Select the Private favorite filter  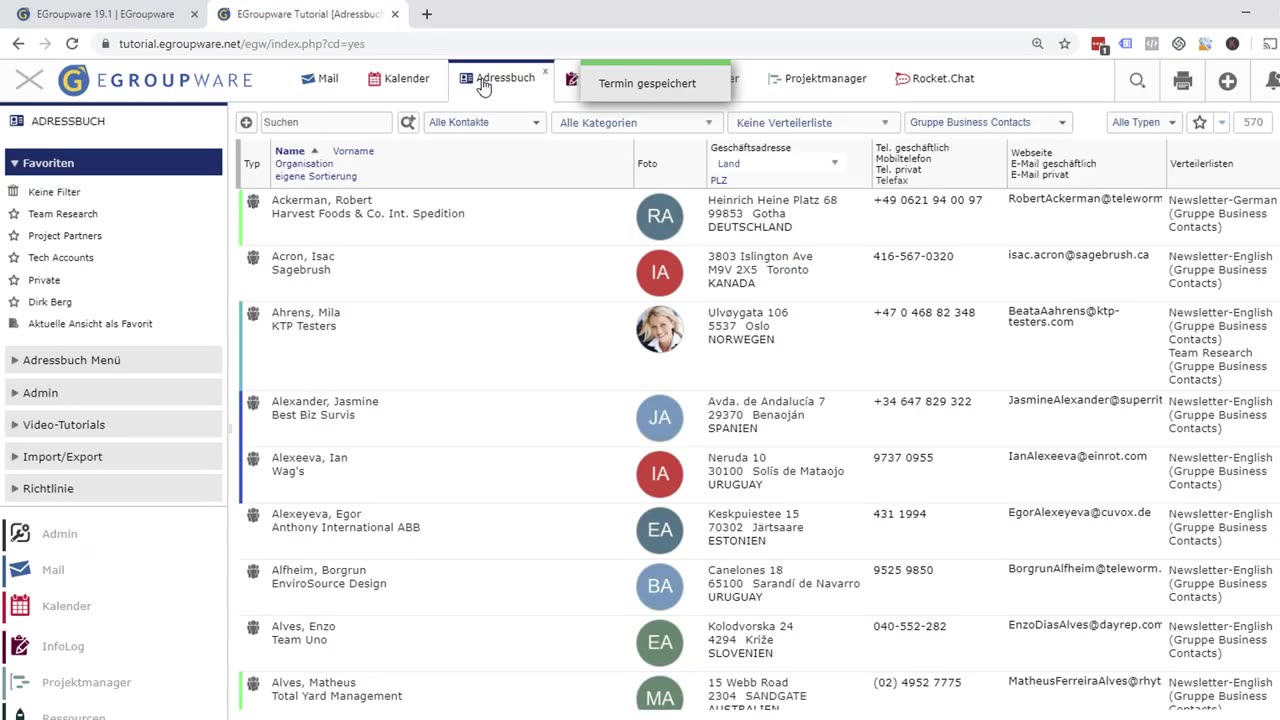tap(44, 280)
